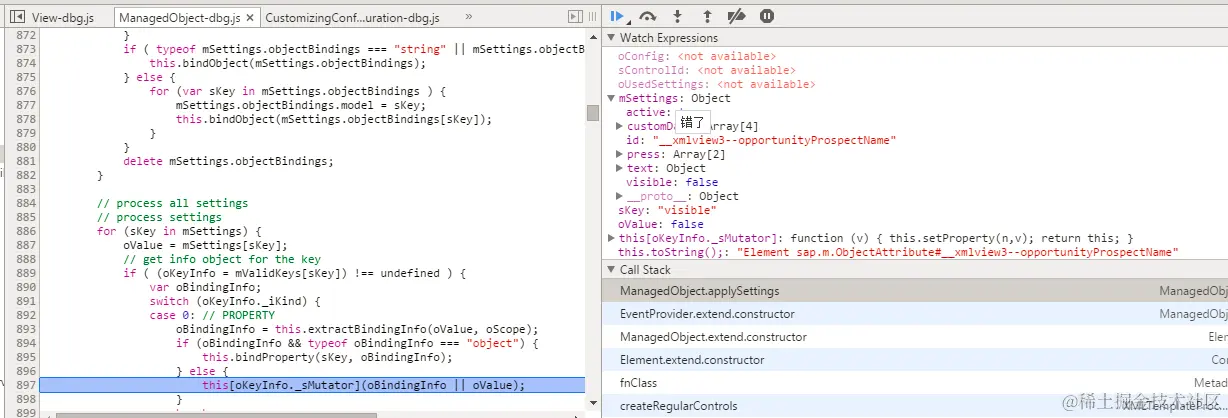The height and width of the screenshot is (418, 1228).
Task: Select Element.extend.constructor call frame
Action: pyautogui.click(x=915, y=360)
